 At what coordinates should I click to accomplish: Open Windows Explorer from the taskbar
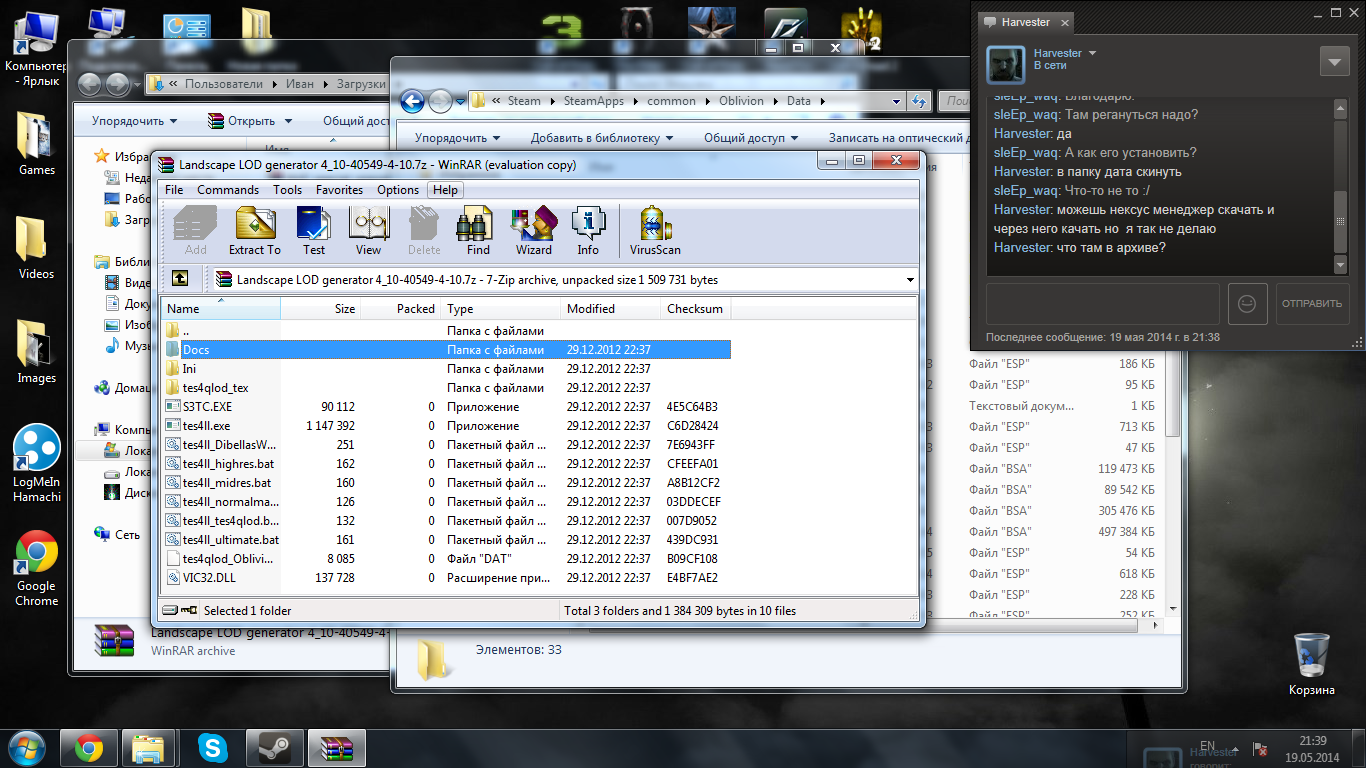(150, 748)
